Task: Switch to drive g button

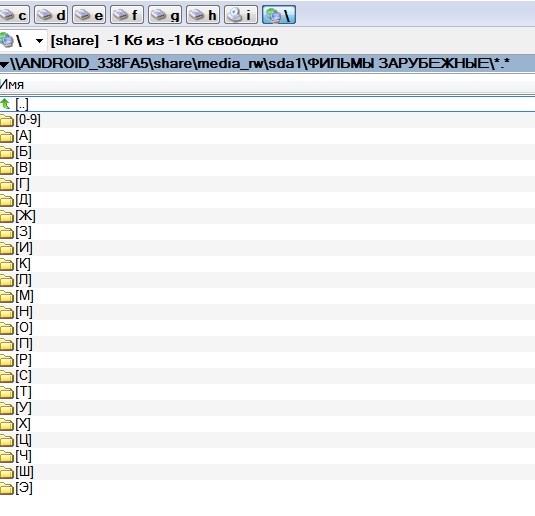Action: (165, 15)
